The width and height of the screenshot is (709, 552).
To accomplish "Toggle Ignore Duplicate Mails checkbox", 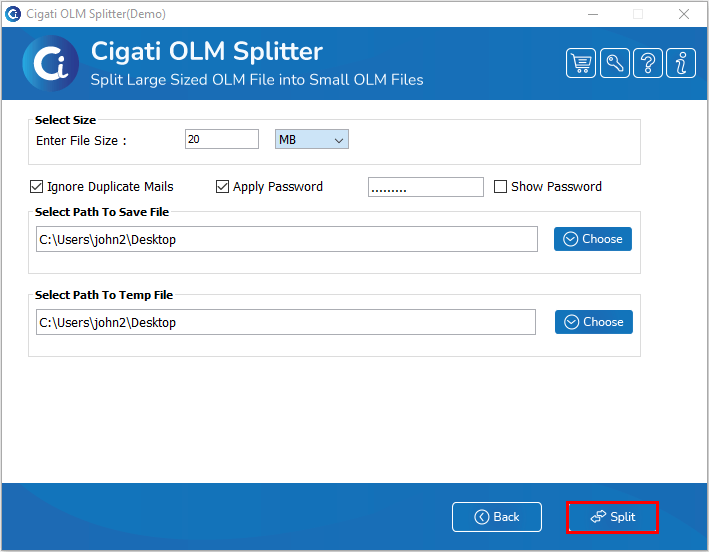I will tap(37, 187).
